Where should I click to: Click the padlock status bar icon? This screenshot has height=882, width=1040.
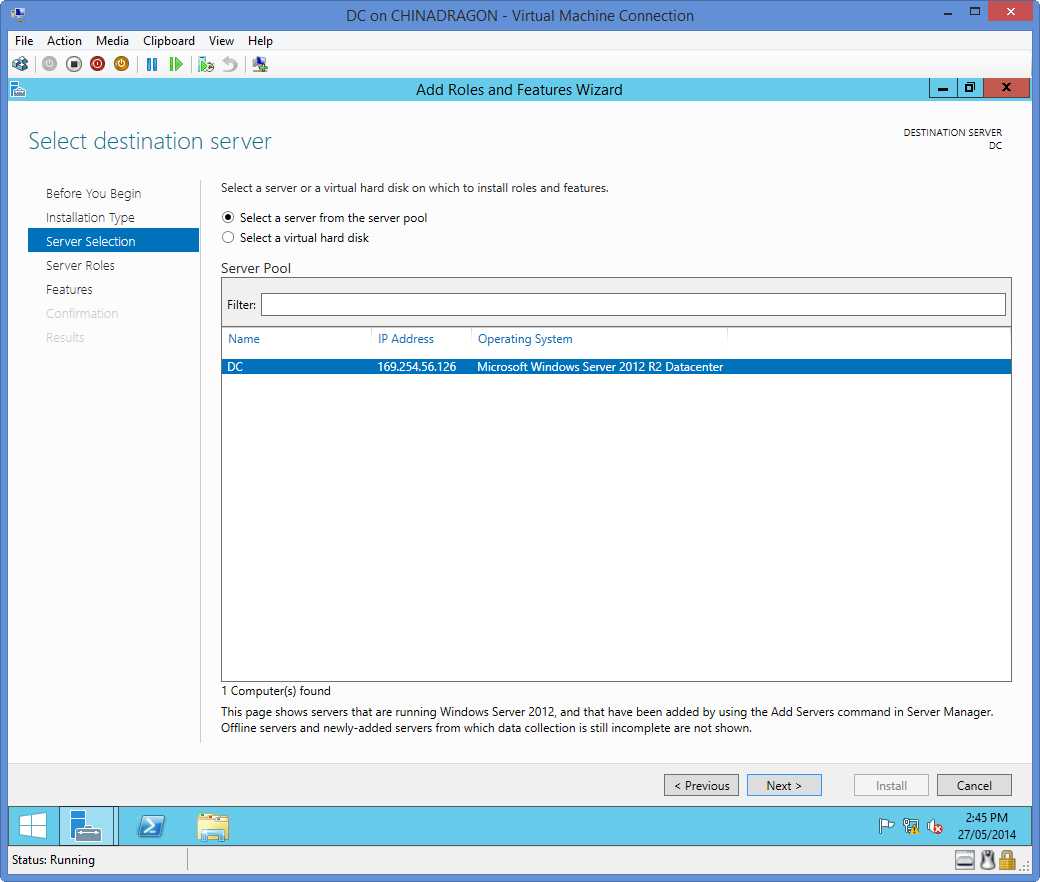coord(1007,860)
